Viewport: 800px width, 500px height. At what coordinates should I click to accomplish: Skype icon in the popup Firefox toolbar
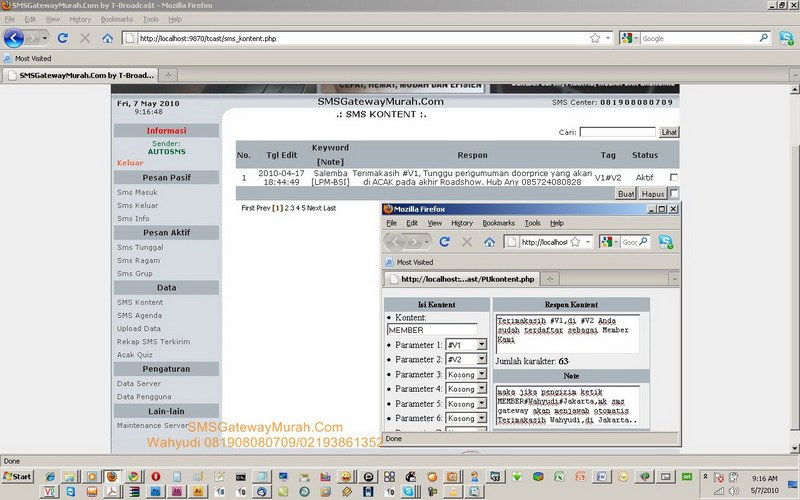(x=665, y=242)
